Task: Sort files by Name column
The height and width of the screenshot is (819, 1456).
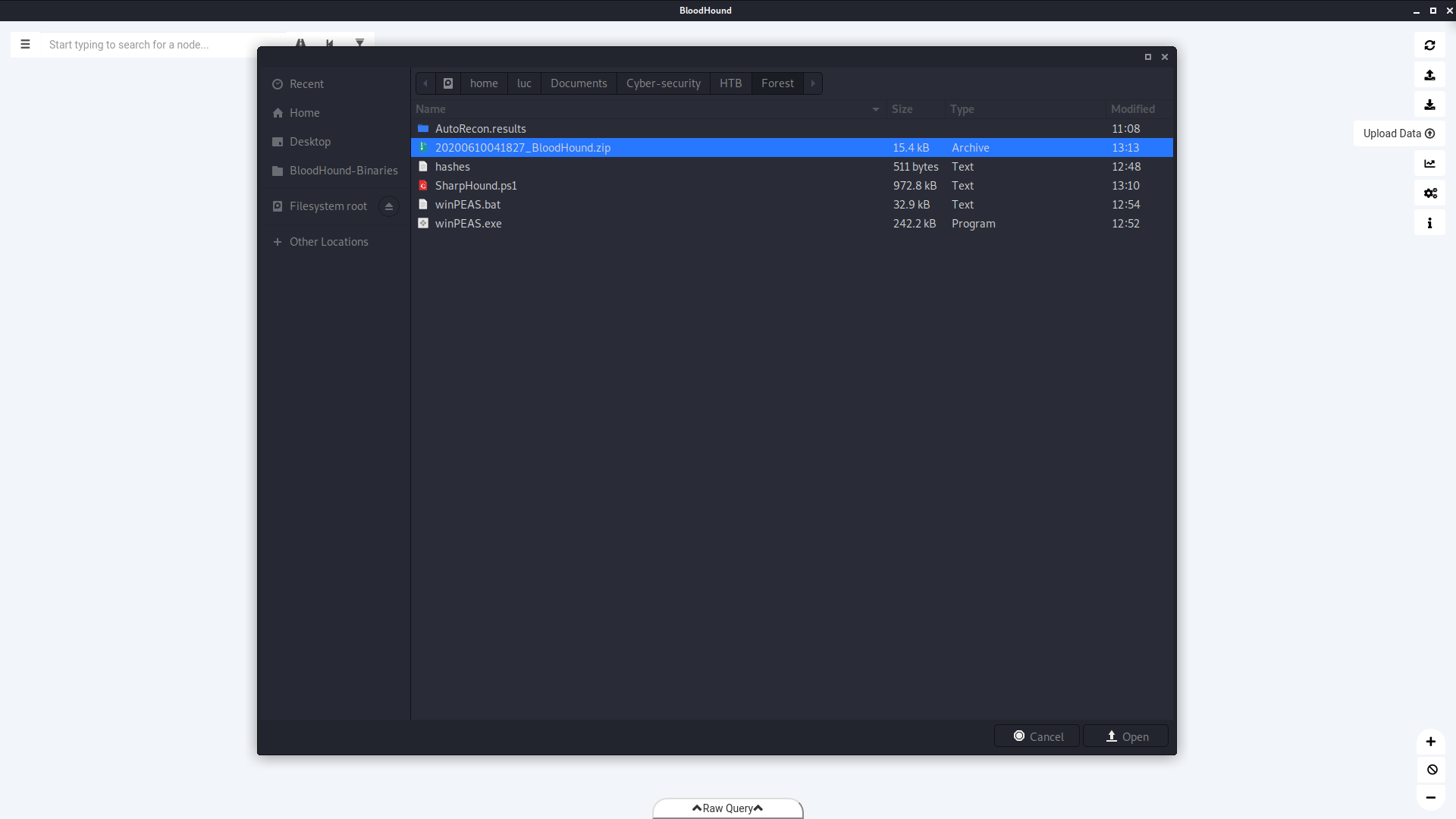Action: click(x=649, y=109)
